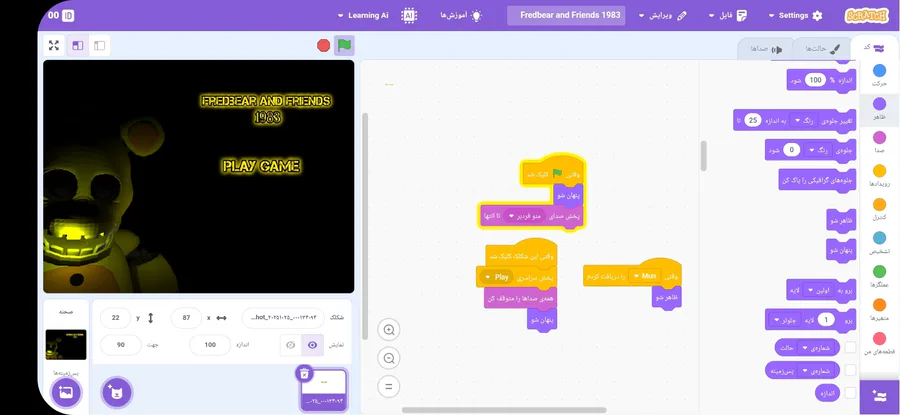Select the متغیرها (Variables) category
The image size is (900, 415).
(x=879, y=309)
